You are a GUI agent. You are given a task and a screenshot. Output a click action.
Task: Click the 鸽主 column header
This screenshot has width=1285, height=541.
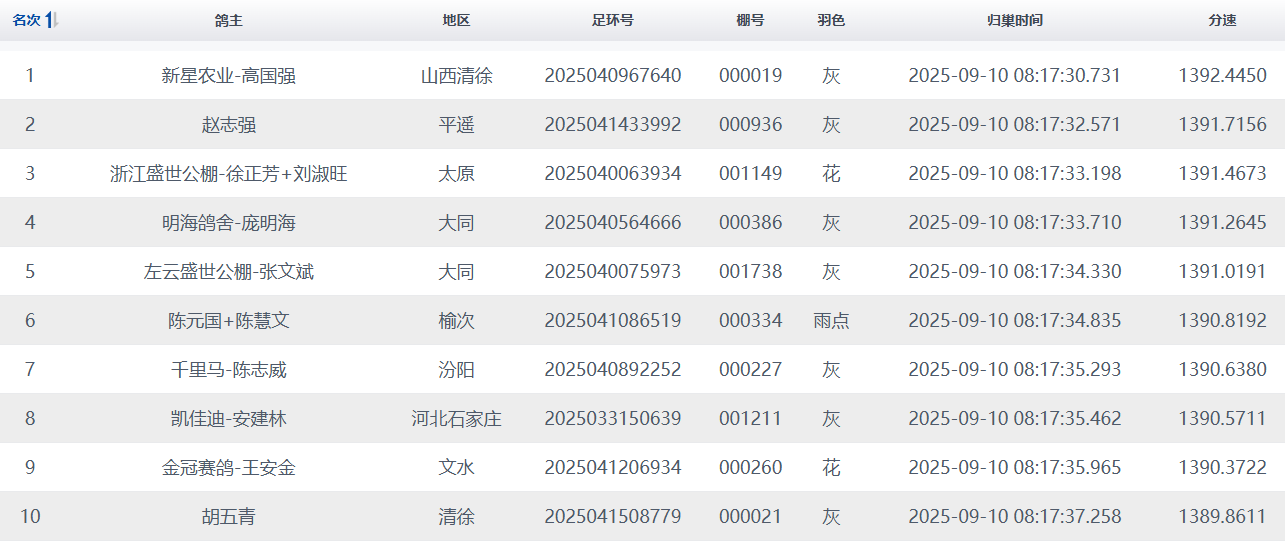click(228, 21)
